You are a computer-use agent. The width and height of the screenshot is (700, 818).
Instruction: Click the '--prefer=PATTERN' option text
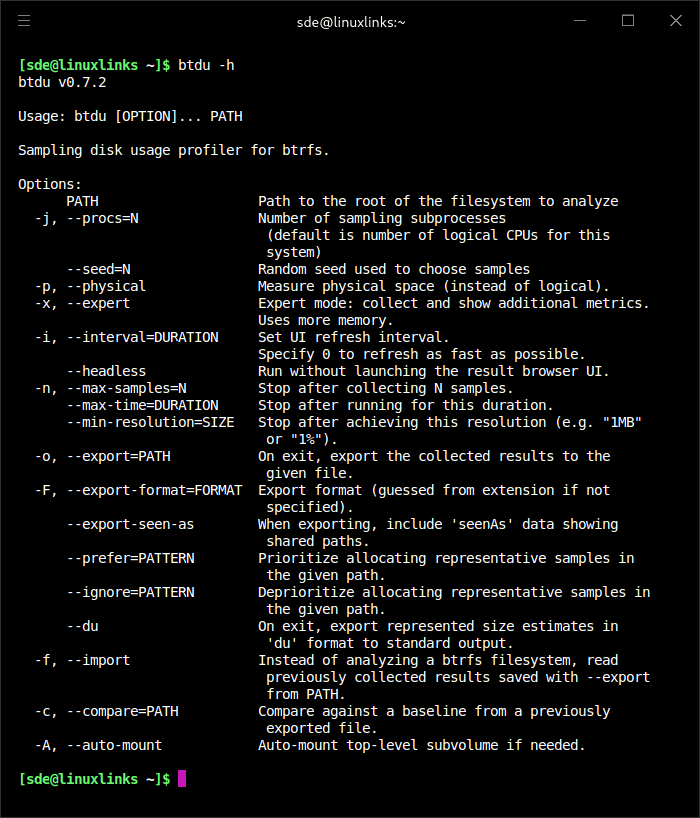[130, 558]
